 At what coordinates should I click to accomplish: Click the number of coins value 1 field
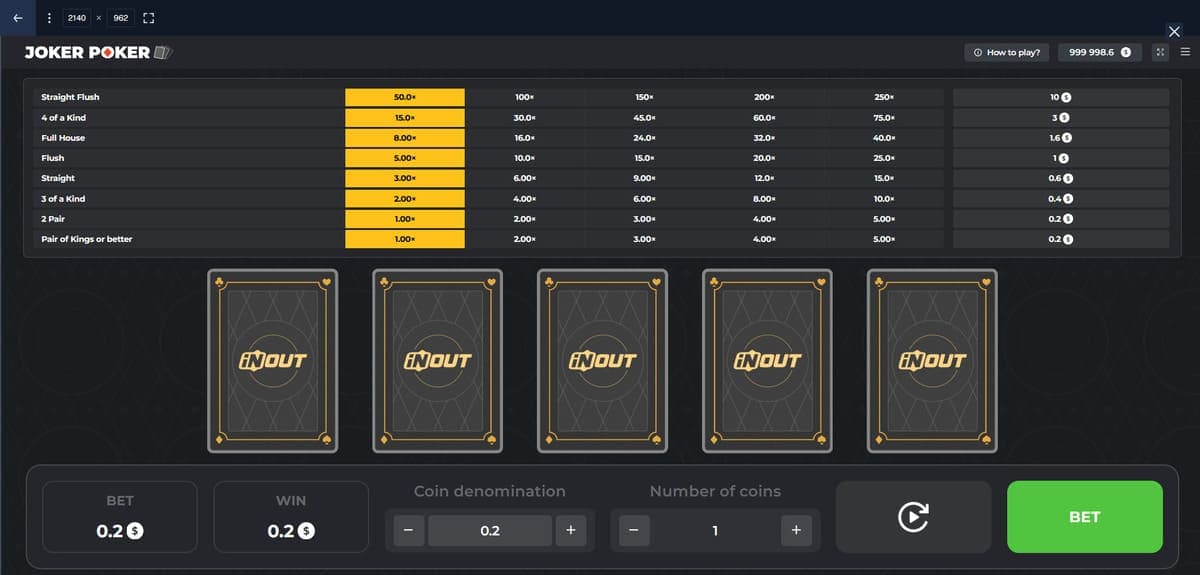pos(715,531)
